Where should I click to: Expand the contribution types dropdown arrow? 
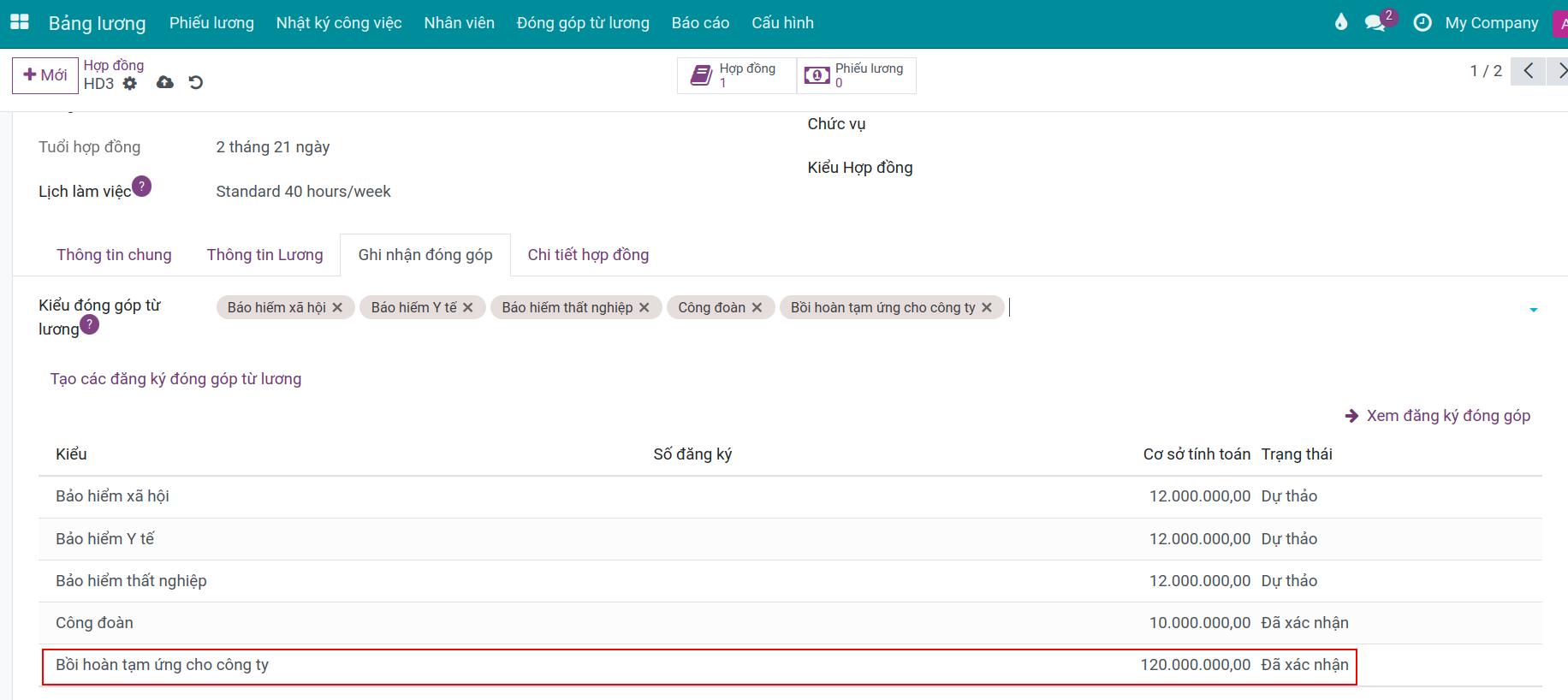coord(1534,310)
